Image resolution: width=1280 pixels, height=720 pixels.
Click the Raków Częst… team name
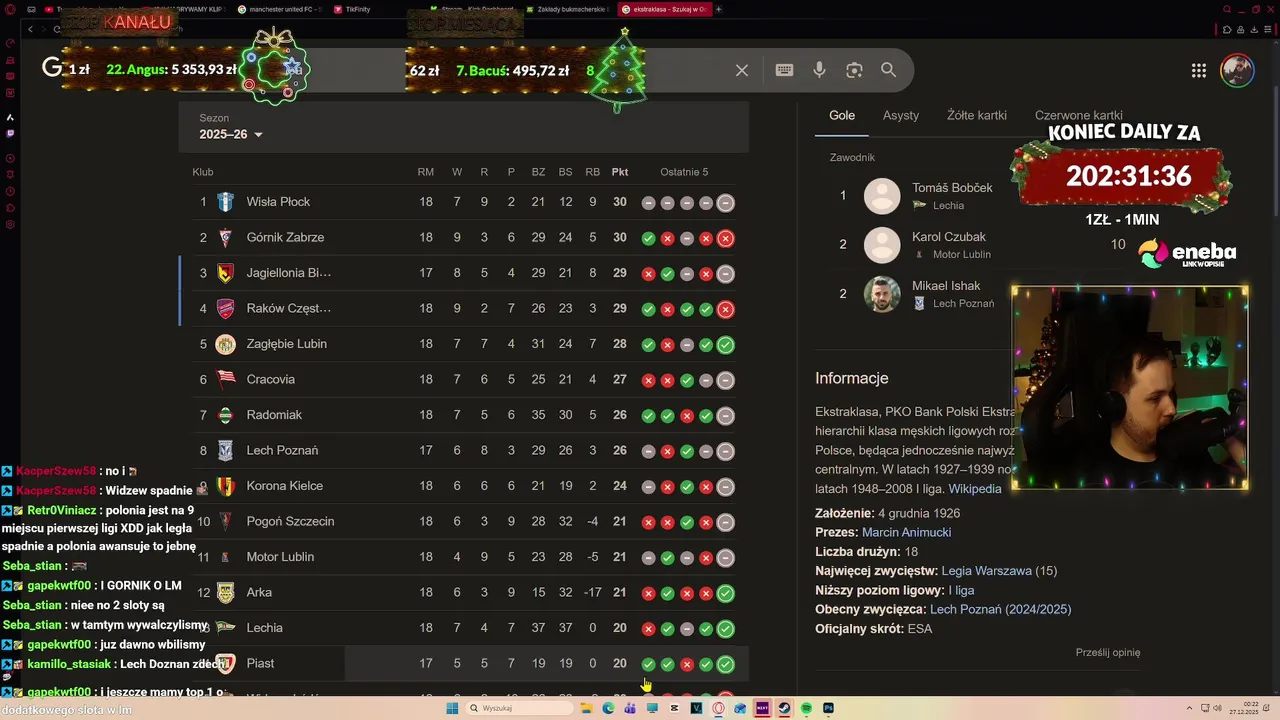click(289, 309)
